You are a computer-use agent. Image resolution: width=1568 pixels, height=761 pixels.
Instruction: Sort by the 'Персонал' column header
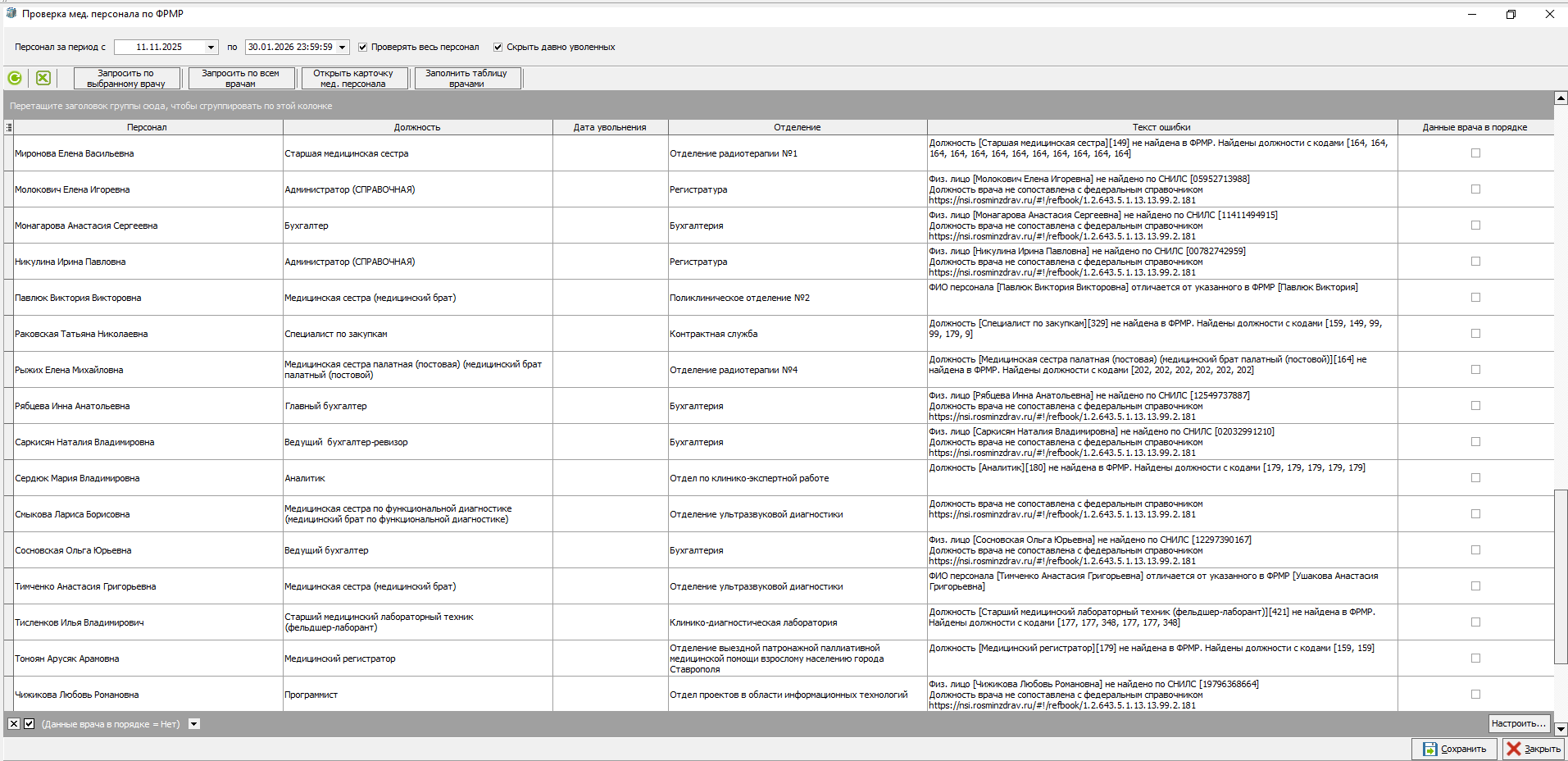point(148,127)
